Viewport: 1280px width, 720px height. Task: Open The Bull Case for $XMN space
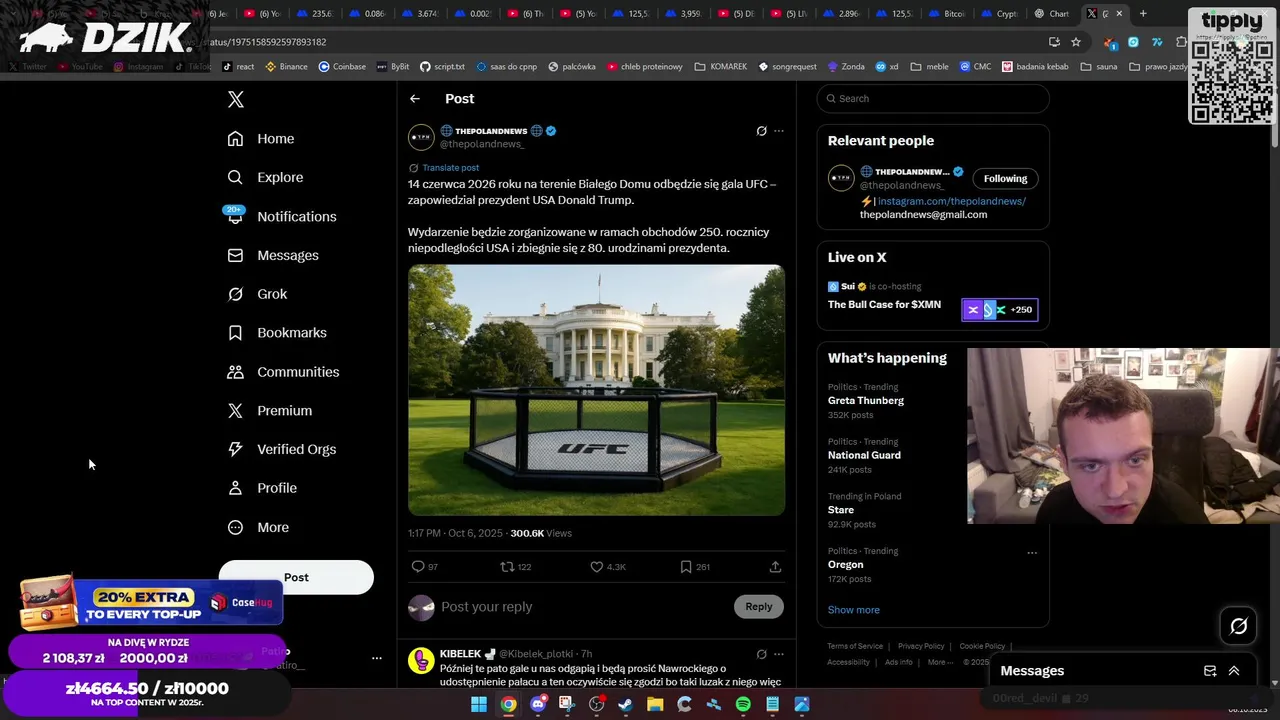coord(884,305)
